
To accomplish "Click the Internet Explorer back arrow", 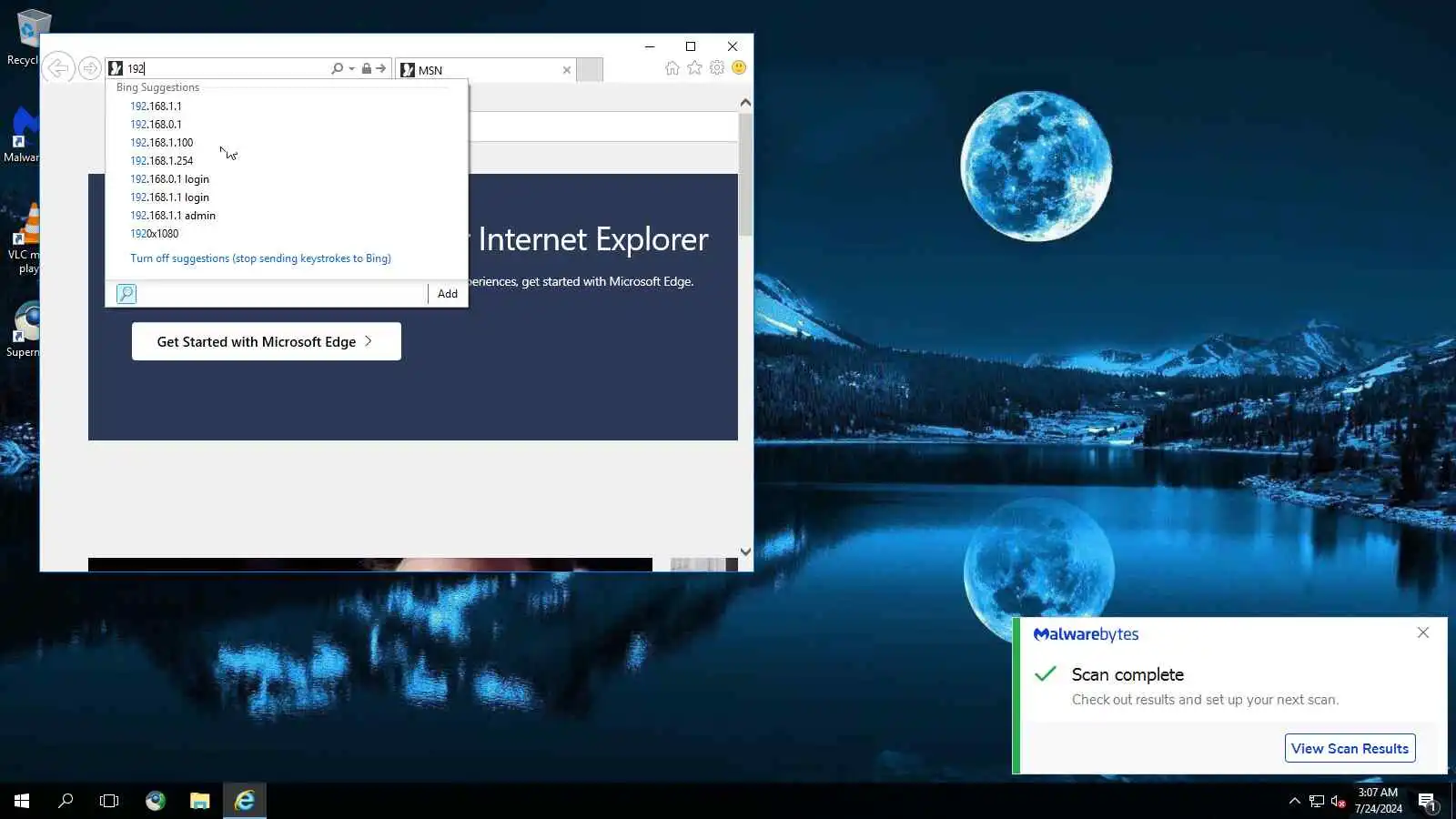I will coord(58,68).
